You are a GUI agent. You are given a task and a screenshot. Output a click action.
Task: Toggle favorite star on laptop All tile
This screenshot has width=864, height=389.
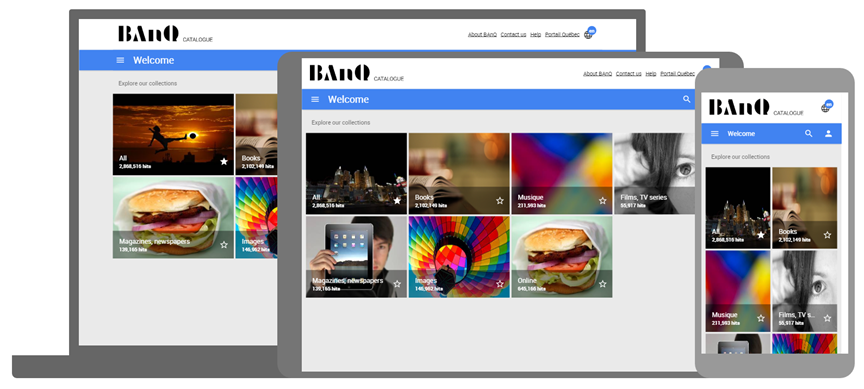coord(224,161)
